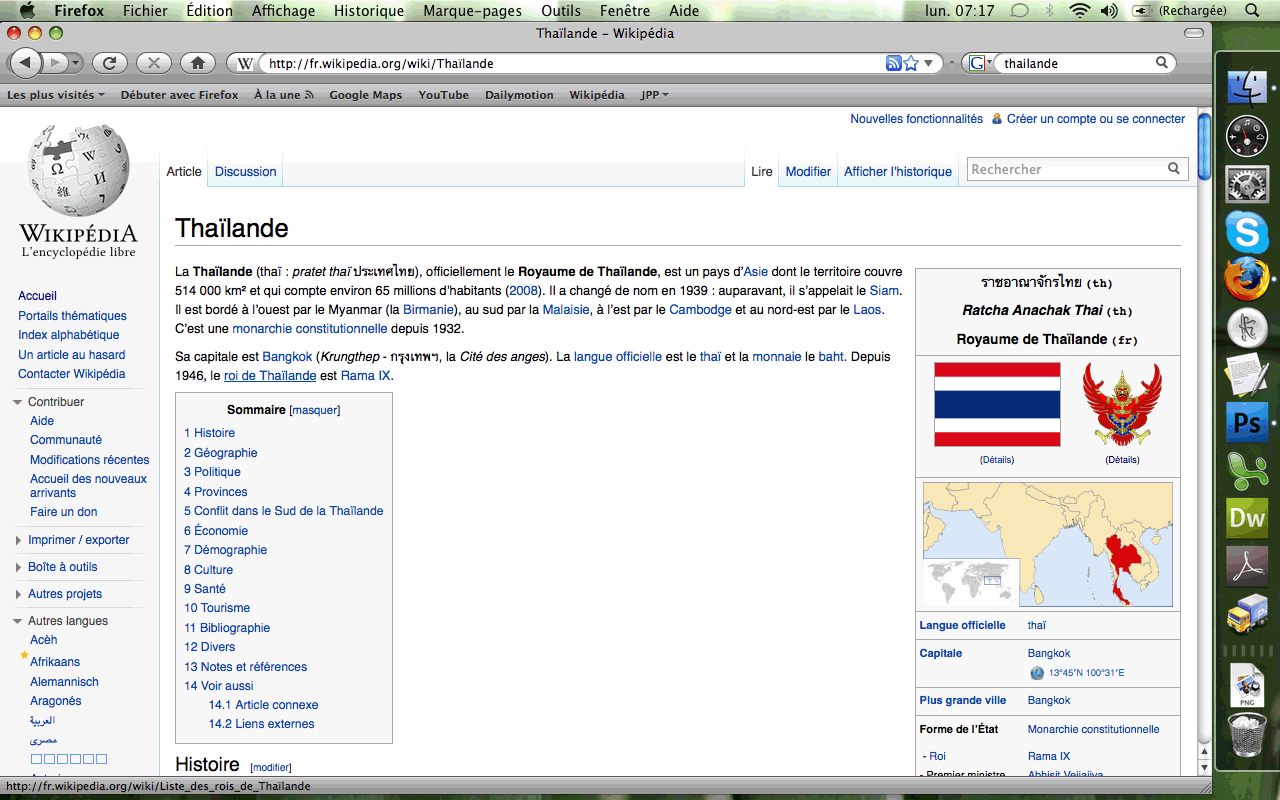Image resolution: width=1280 pixels, height=800 pixels.
Task: Open Finder from the dock
Action: tap(1247, 87)
